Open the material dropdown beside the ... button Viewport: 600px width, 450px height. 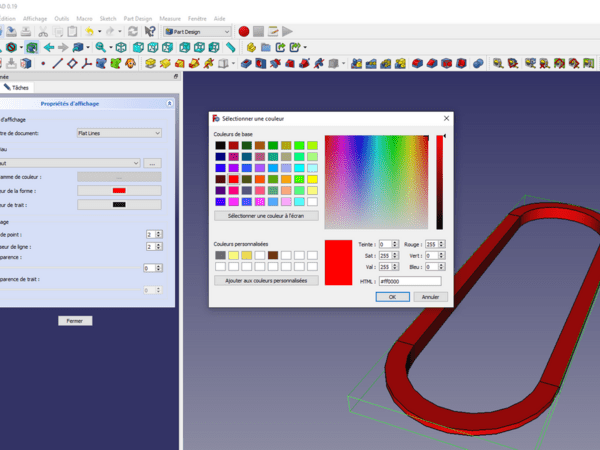tap(69, 162)
